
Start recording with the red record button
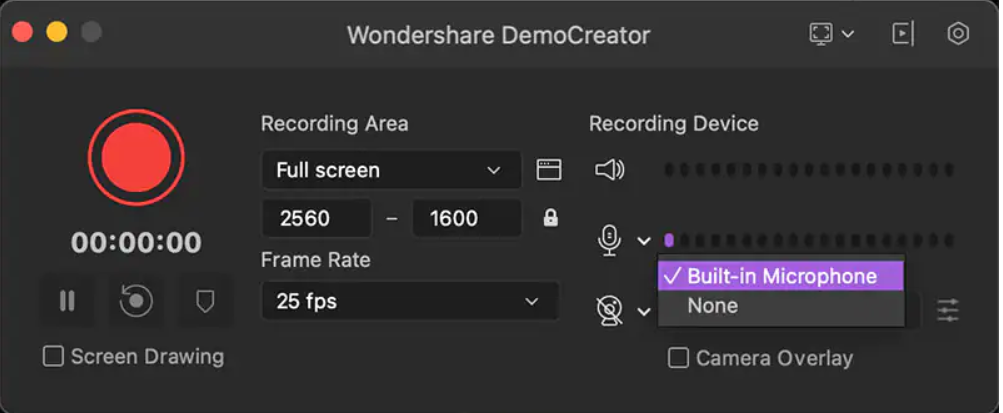[x=136, y=157]
